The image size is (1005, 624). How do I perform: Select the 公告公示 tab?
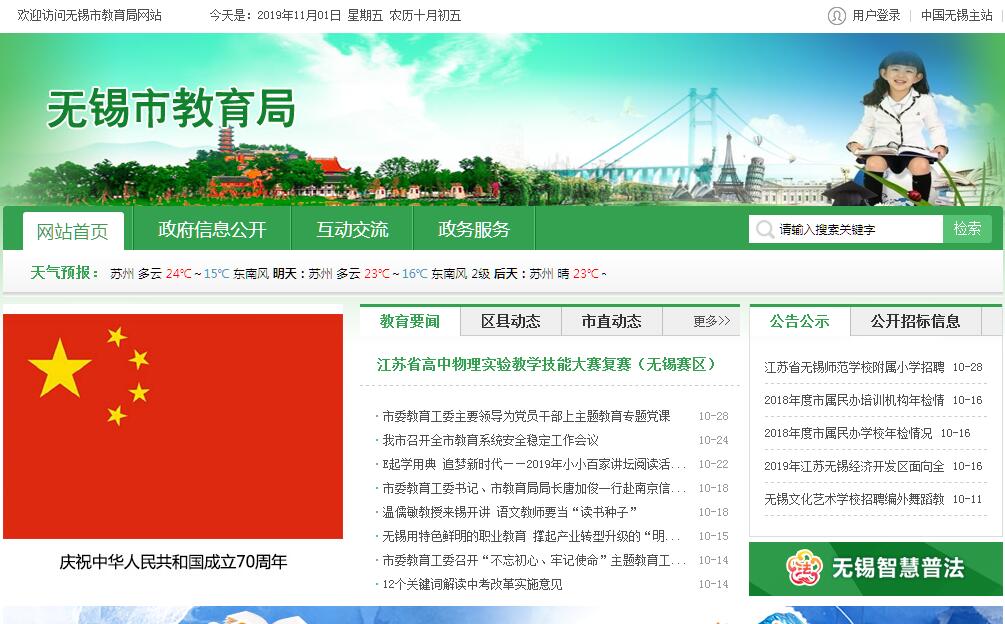(x=799, y=321)
